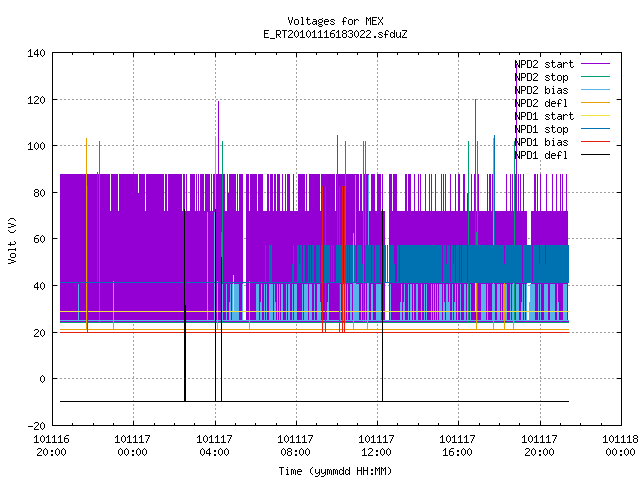Click the x-axis tick '101117 20:00'
This screenshot has width=640, height=480.
(x=539, y=446)
